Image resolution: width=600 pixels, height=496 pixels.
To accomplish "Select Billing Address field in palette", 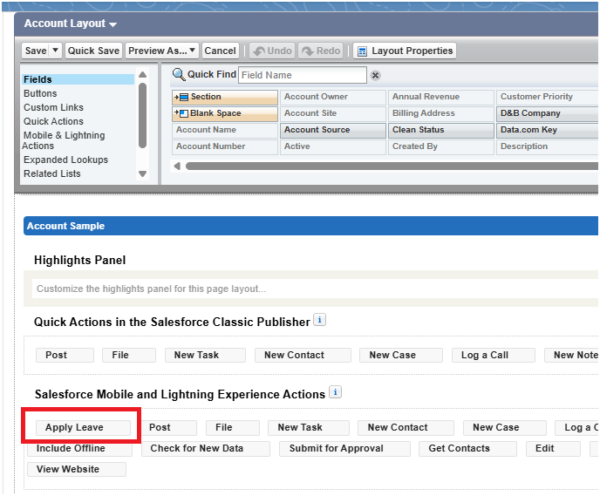I will point(441,114).
